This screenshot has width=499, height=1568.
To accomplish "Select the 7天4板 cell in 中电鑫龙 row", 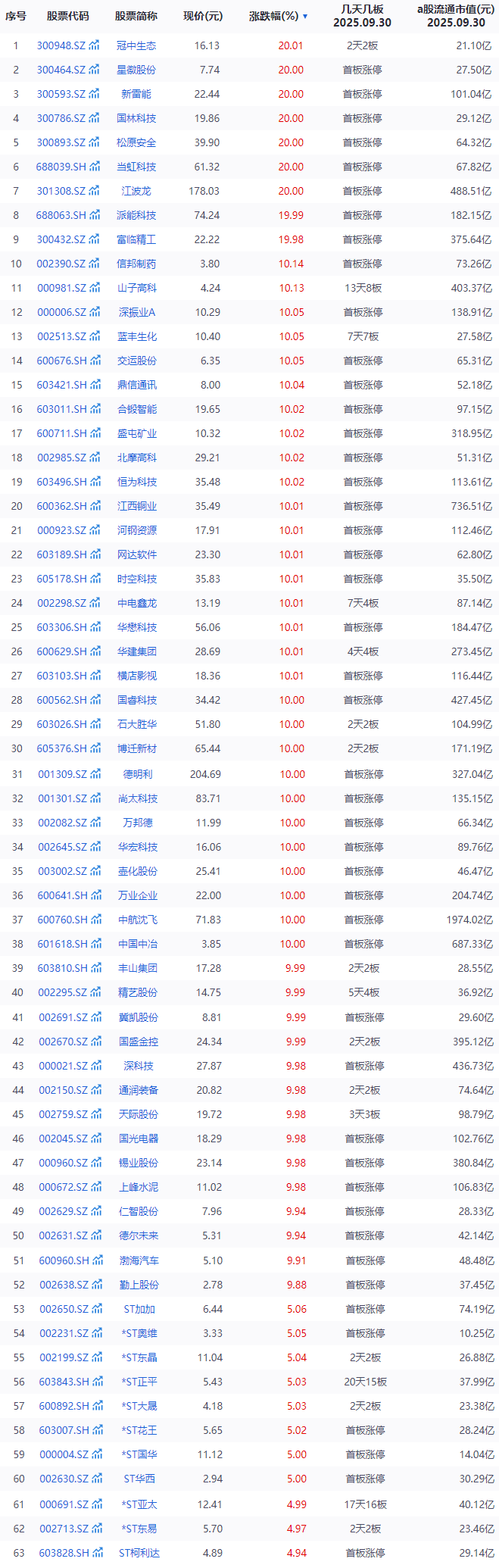I will tap(363, 603).
